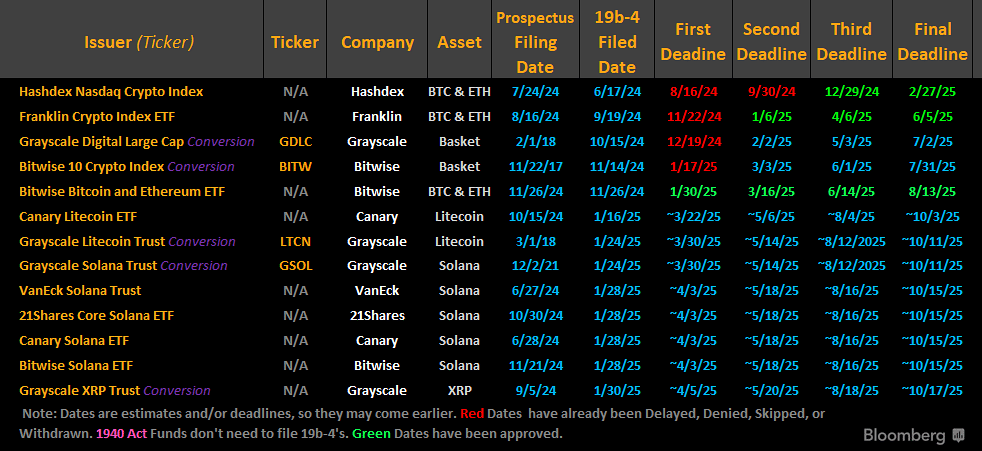This screenshot has height=451, width=982.
Task: Click the Bloomberg terminal icon
Action: tap(958, 436)
